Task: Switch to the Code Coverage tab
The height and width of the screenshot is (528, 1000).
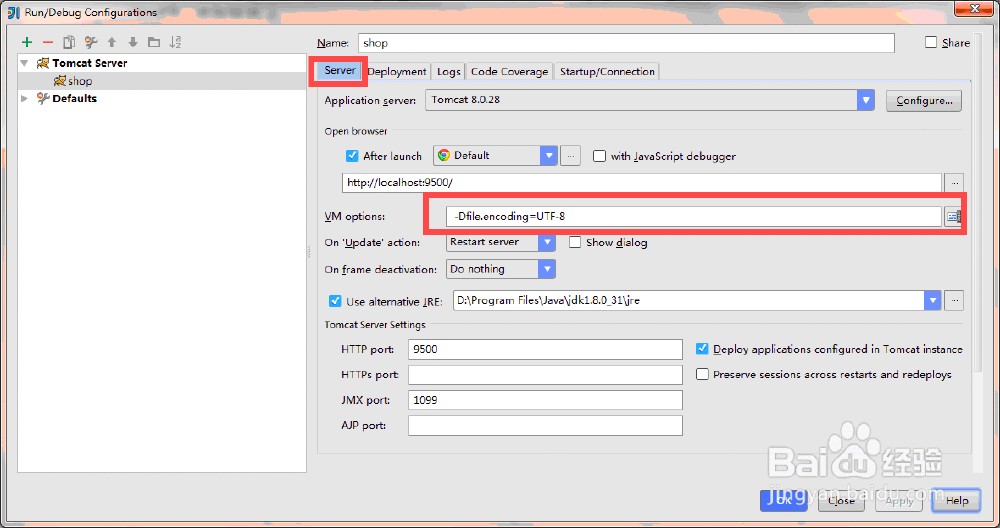Action: point(509,71)
